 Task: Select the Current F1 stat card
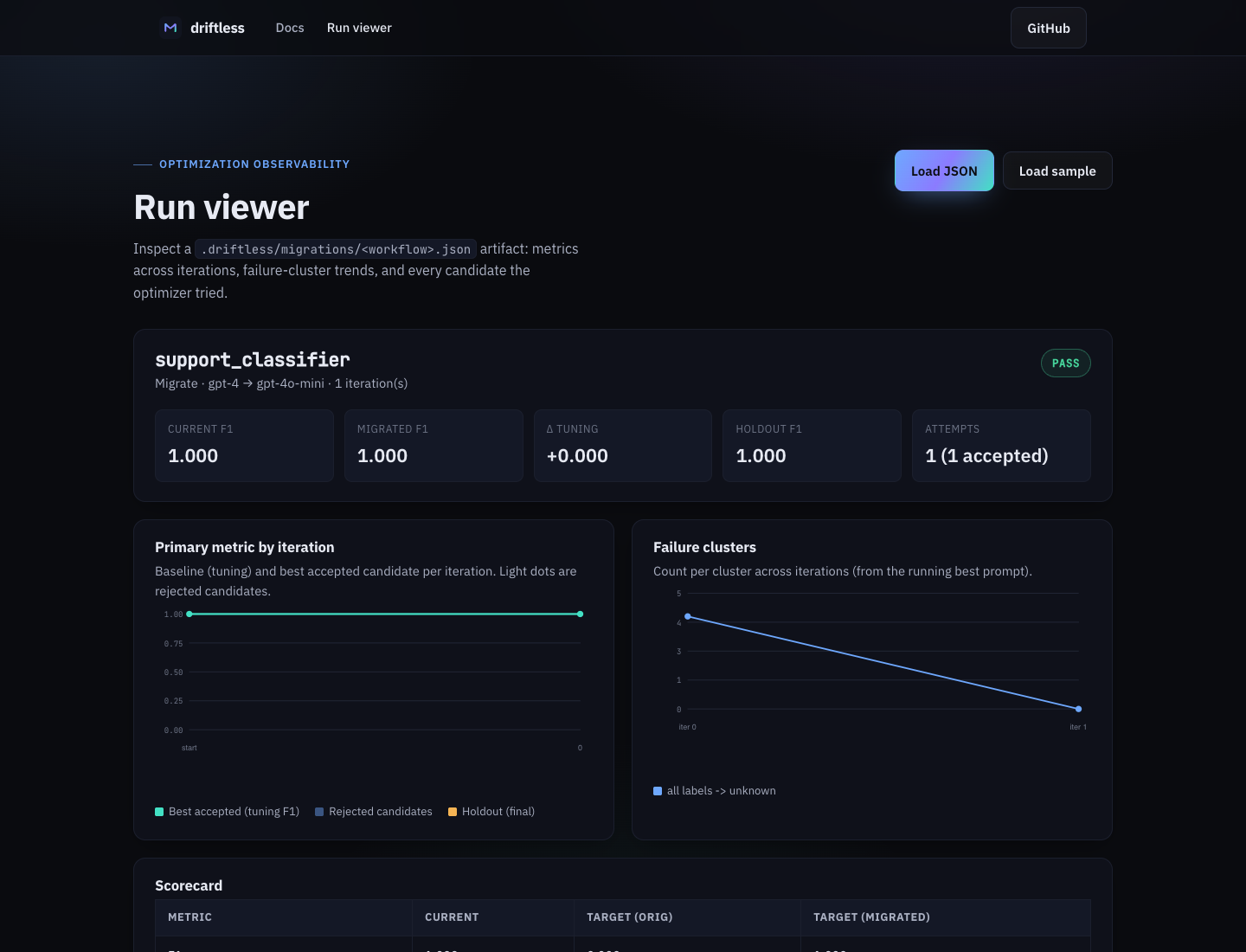[244, 446]
